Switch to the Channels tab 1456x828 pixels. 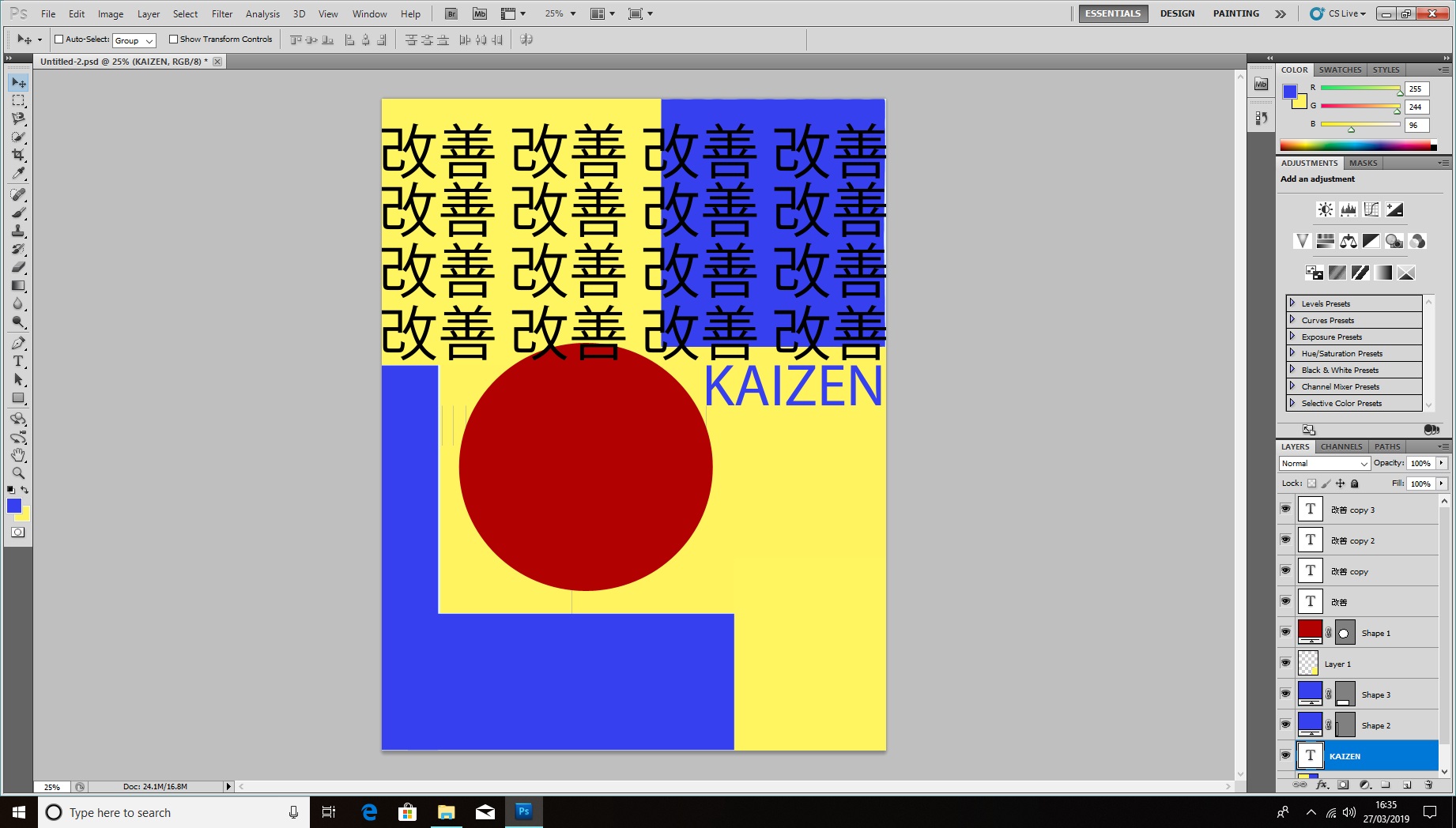1341,446
